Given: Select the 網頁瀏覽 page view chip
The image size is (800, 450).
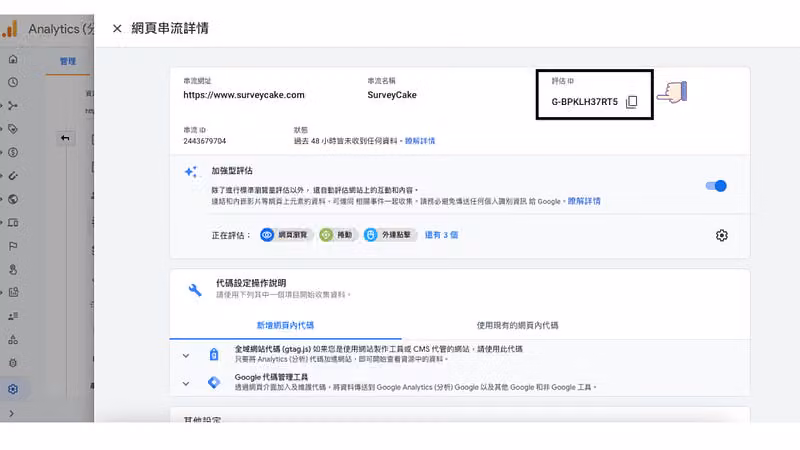Looking at the screenshot, I should [286, 235].
